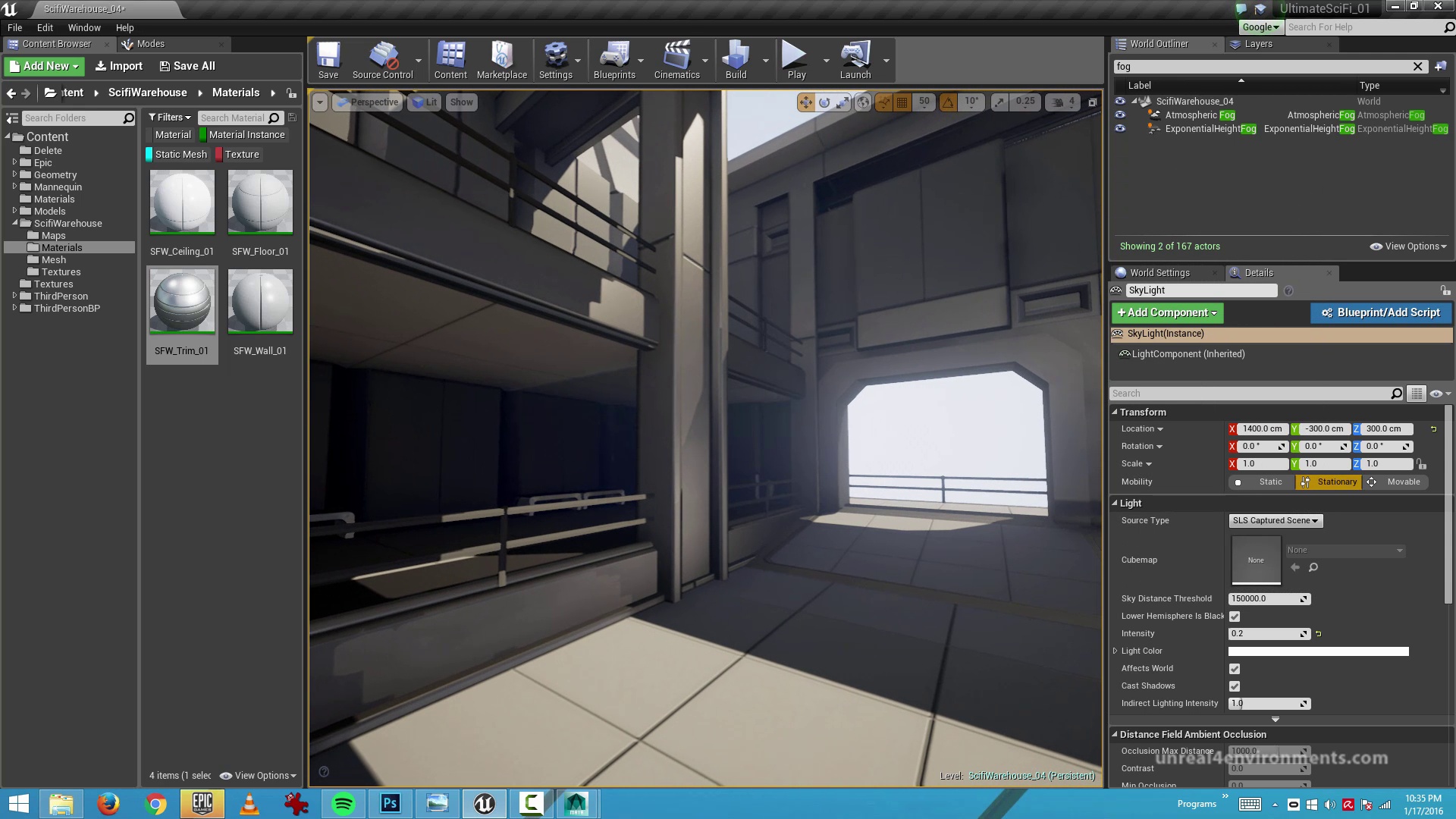
Task: Navigate forward in Content Browser history
Action: click(26, 93)
